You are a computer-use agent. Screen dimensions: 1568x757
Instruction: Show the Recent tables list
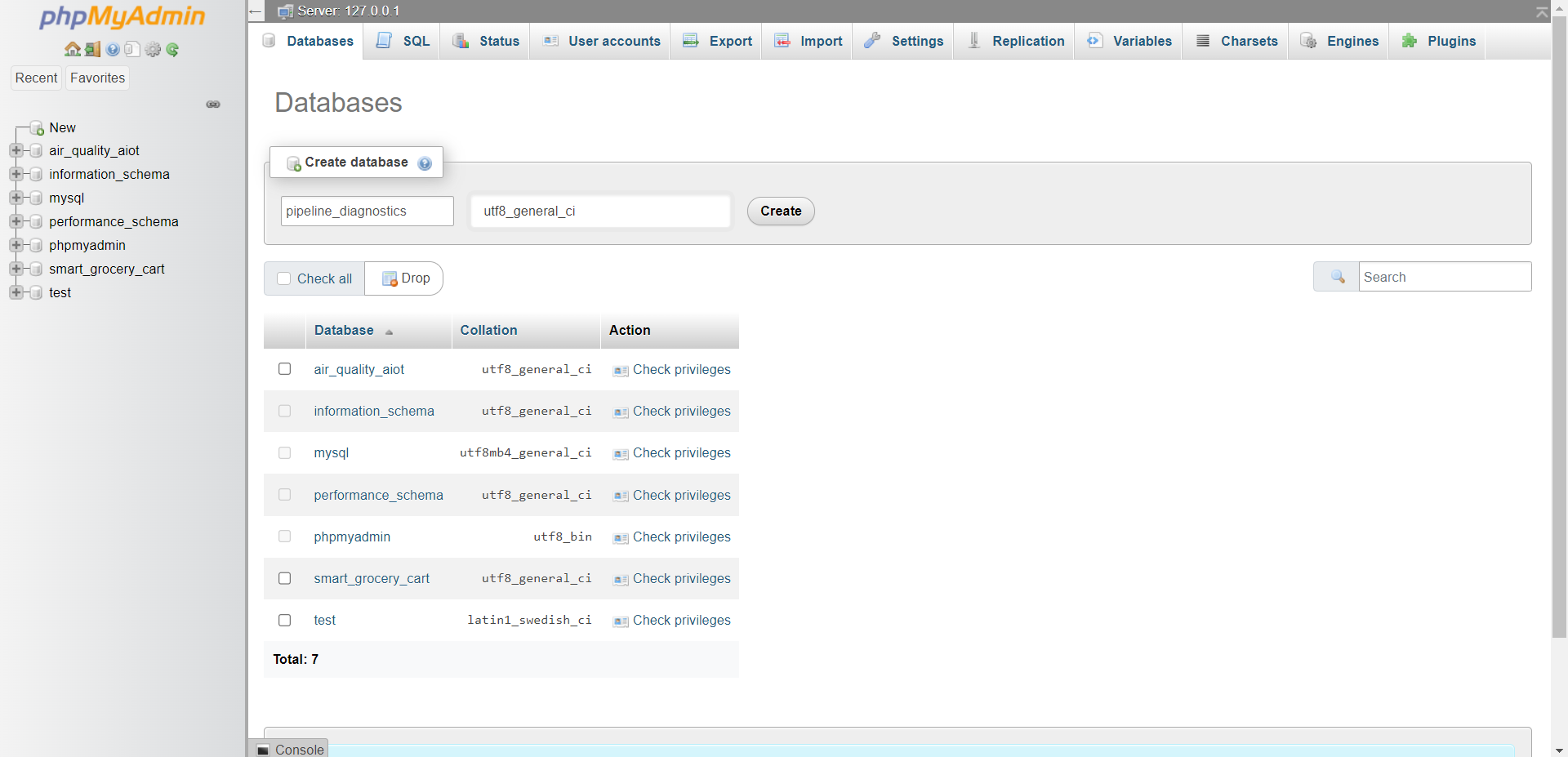click(x=37, y=78)
